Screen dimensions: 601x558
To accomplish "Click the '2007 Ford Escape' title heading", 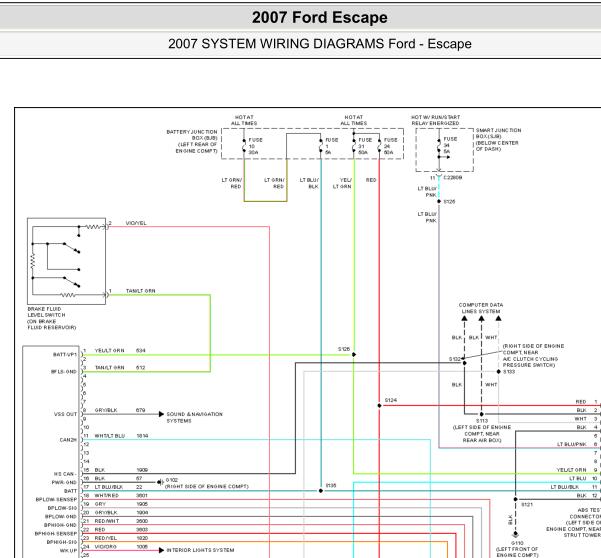I will point(319,18).
